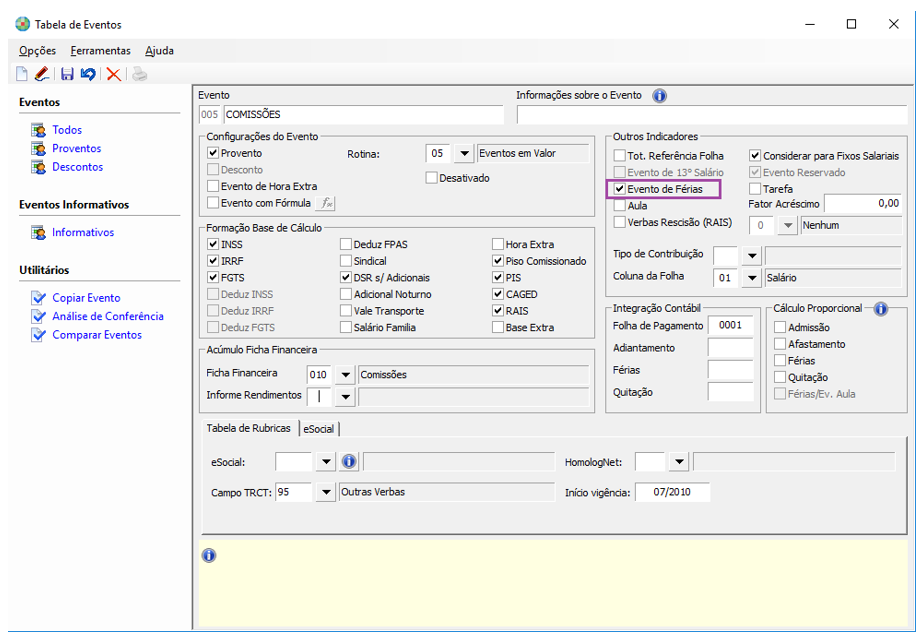Click the info icon beside eSocial field
Image resolution: width=923 pixels, height=635 pixels.
(x=349, y=462)
